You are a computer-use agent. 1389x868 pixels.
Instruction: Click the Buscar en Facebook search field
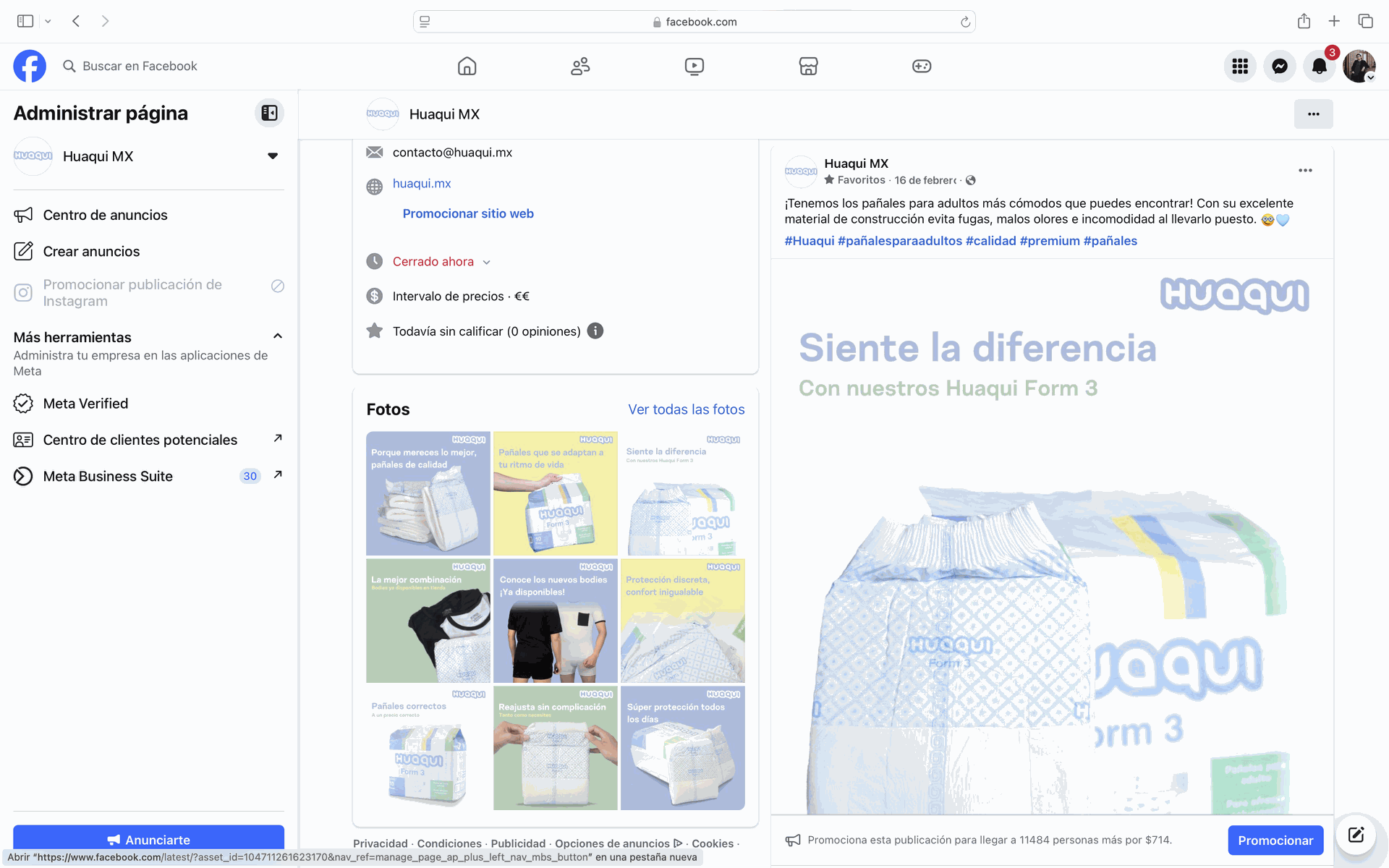(x=140, y=67)
